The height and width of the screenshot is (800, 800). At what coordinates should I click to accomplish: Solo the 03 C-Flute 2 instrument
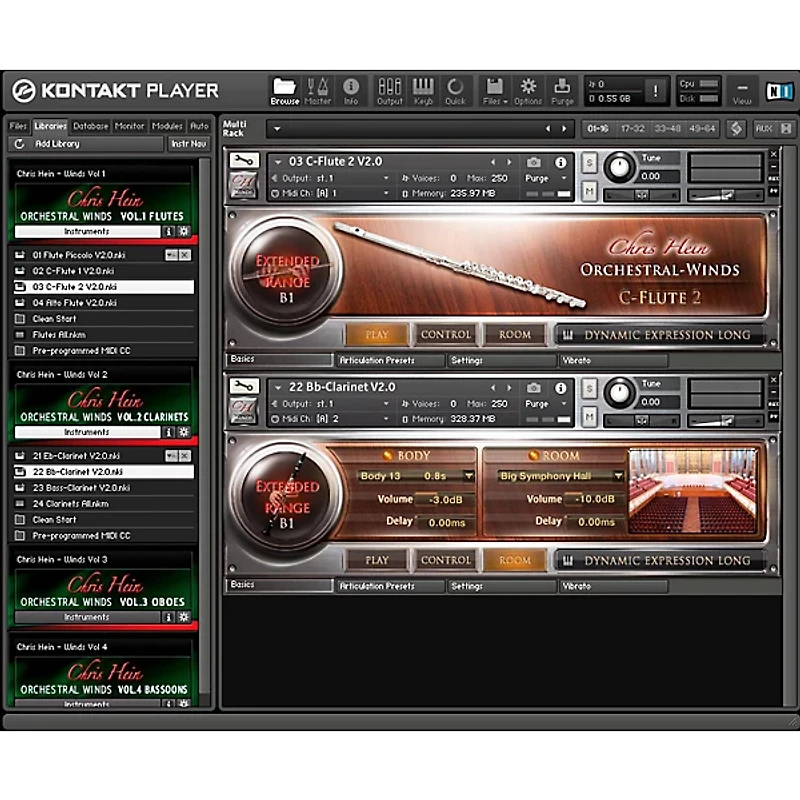click(x=589, y=163)
